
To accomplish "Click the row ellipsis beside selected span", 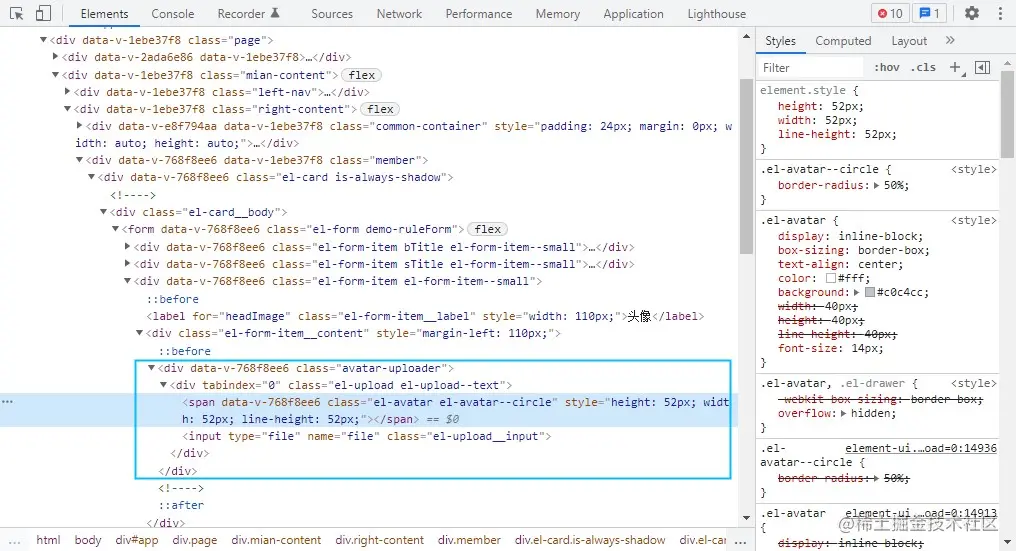I will [7, 402].
